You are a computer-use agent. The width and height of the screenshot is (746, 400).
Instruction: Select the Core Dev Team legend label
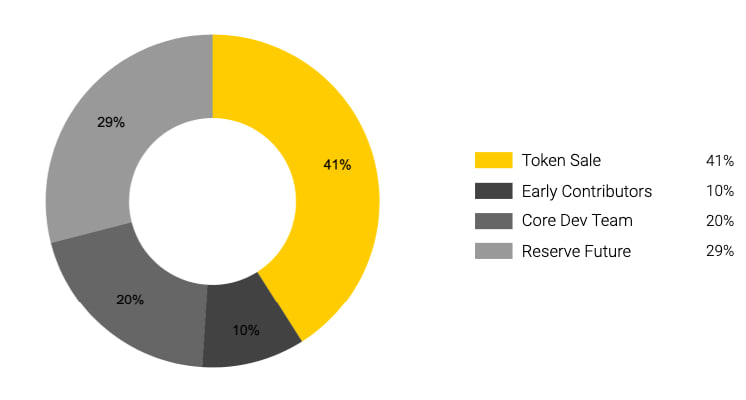[x=577, y=221]
